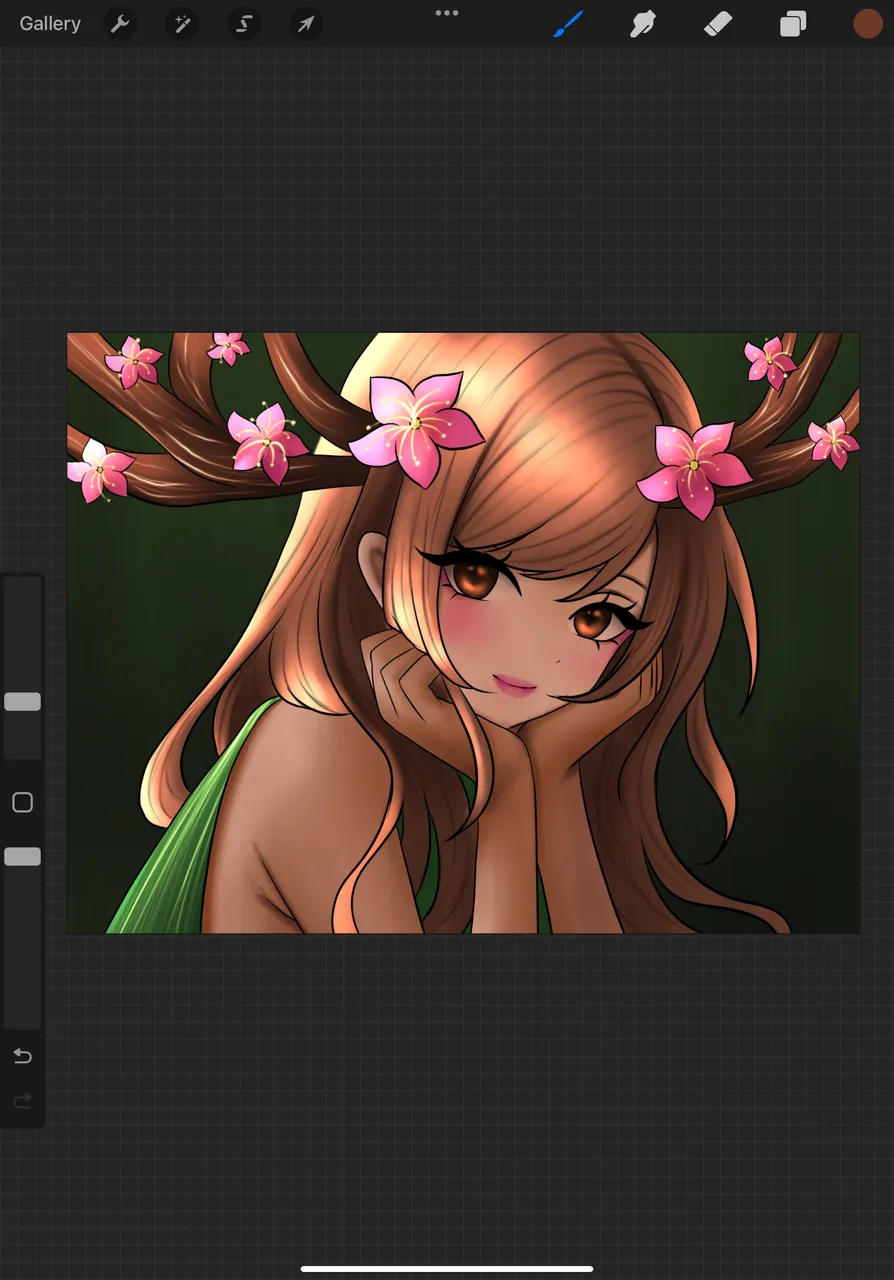This screenshot has width=894, height=1280.
Task: Open the active color picker
Action: (867, 24)
